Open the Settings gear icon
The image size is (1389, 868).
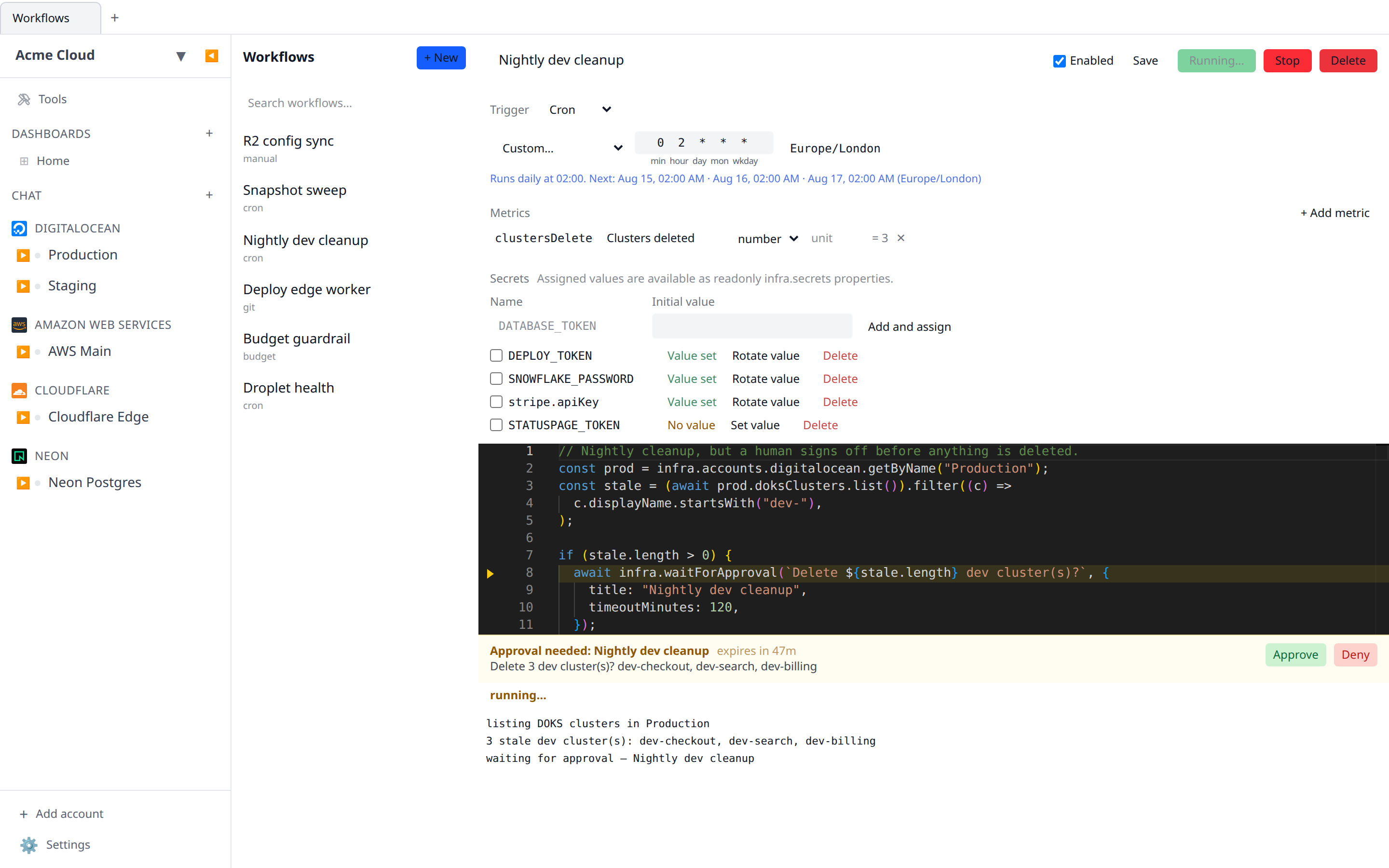29,845
